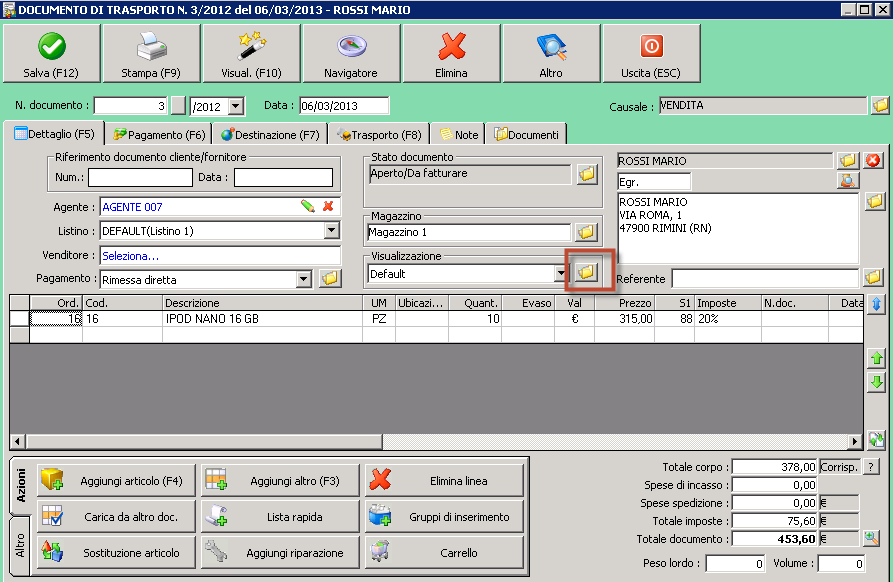
Task: Open the Note tab
Action: 458,135
